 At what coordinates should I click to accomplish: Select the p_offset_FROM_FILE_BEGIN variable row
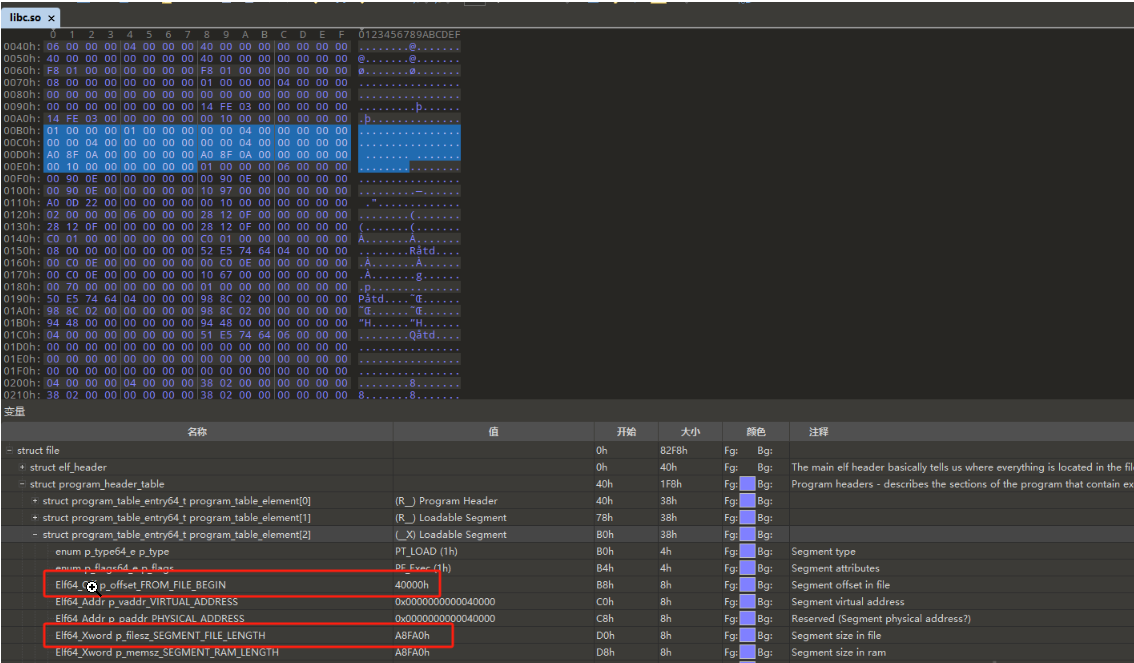(x=567, y=585)
